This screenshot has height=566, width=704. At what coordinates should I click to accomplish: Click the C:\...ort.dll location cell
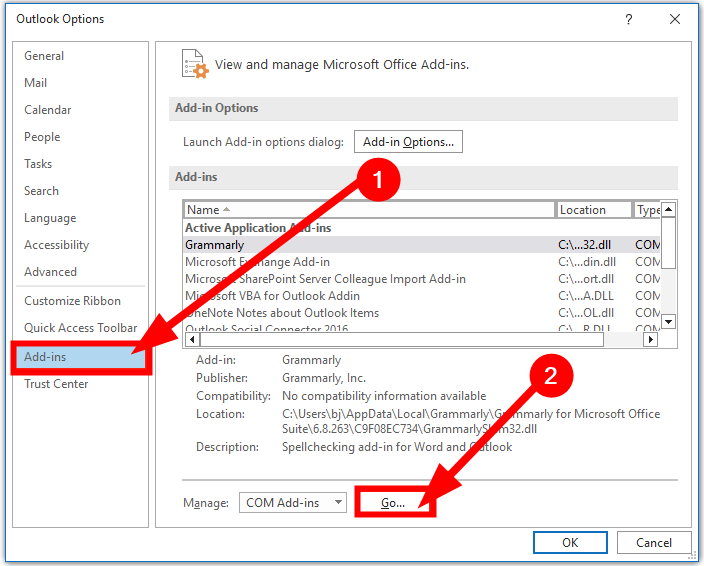tap(585, 279)
